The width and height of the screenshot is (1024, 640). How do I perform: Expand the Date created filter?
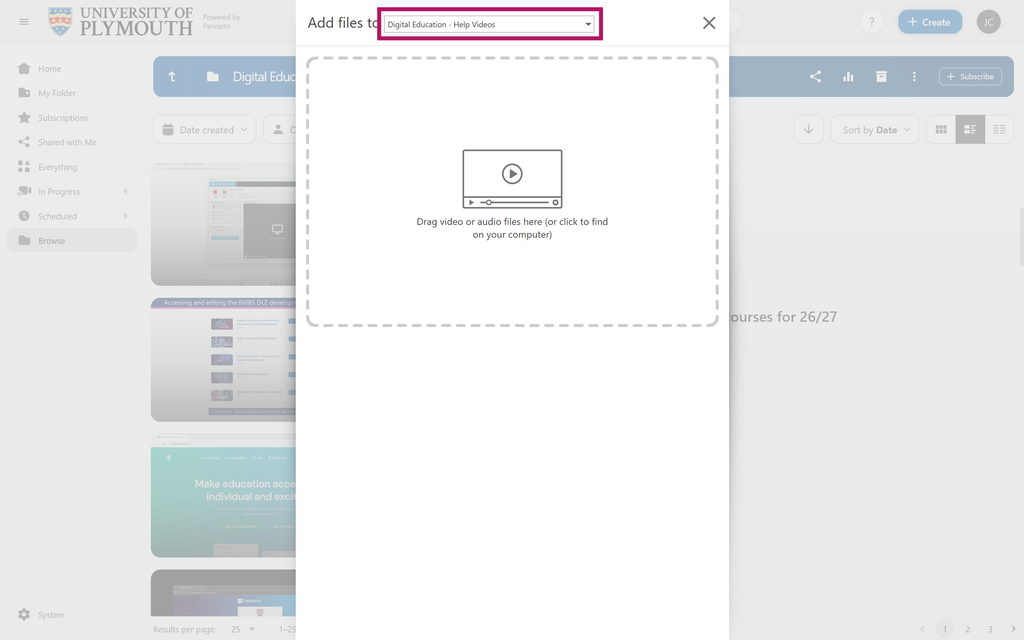click(x=205, y=130)
